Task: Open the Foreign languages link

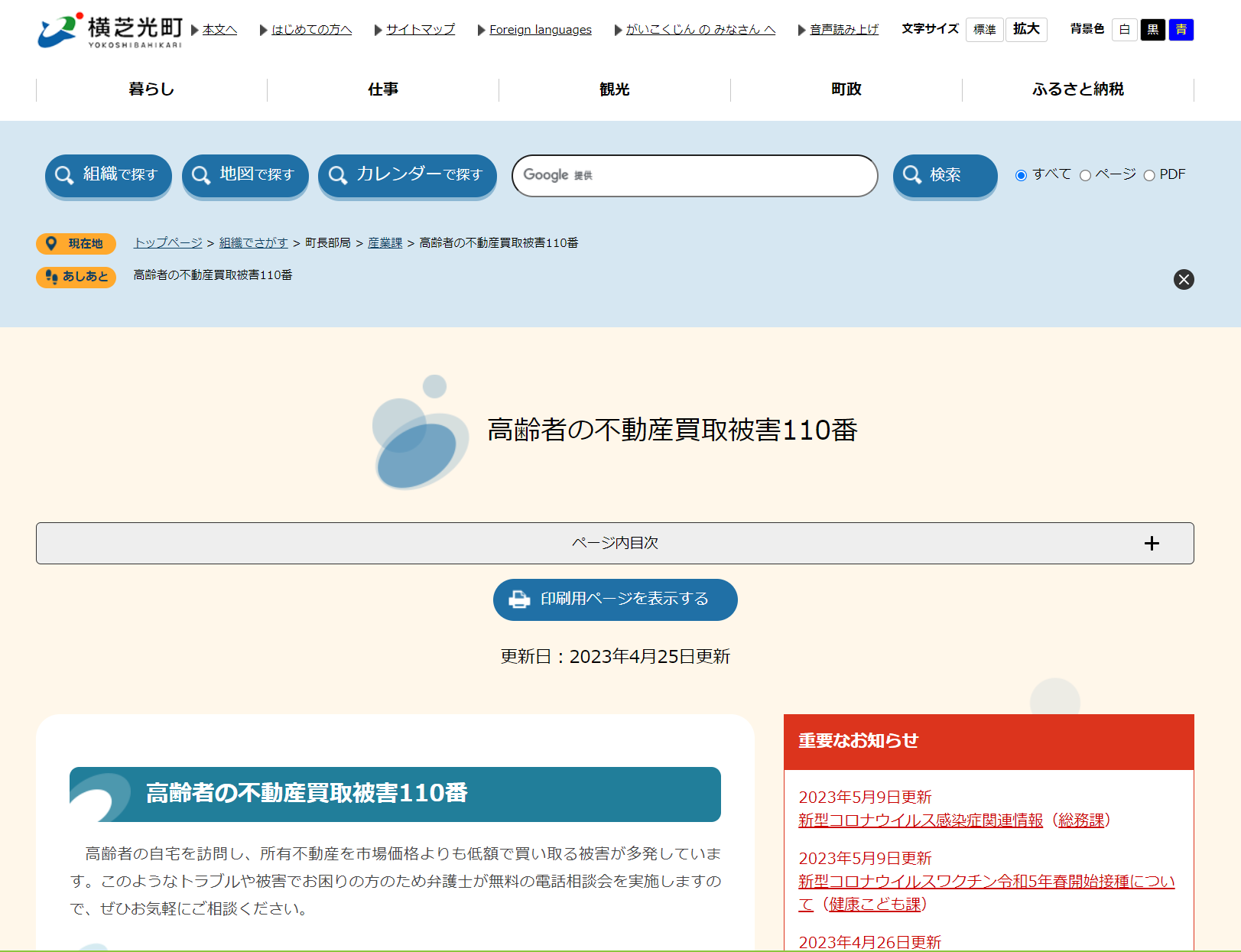Action: click(540, 30)
